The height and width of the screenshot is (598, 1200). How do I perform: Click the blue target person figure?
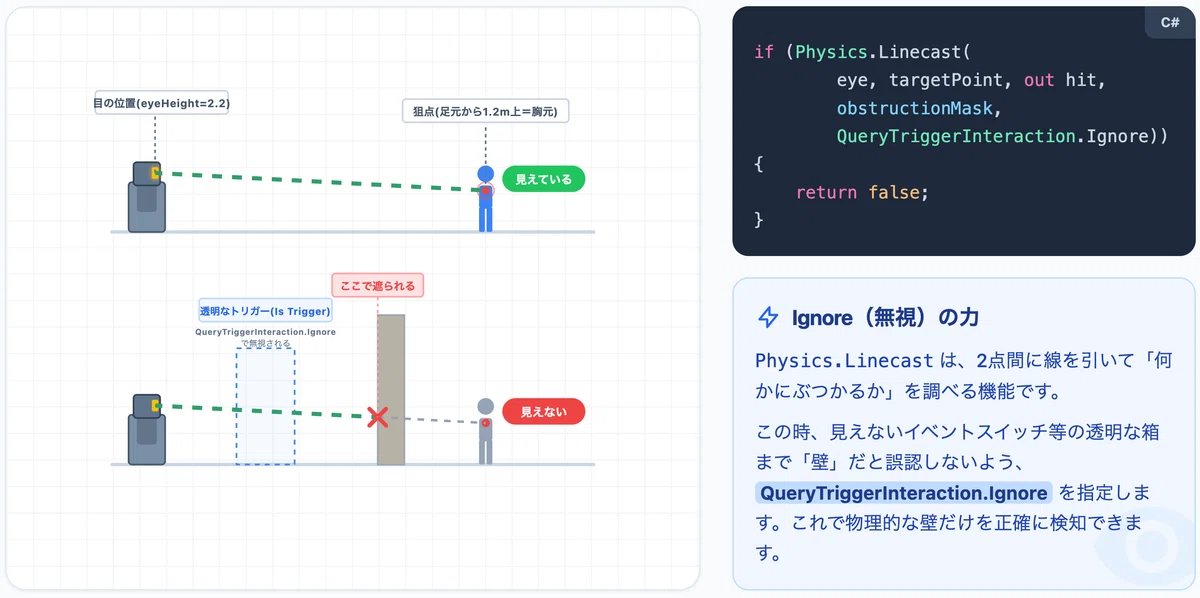pyautogui.click(x=485, y=199)
